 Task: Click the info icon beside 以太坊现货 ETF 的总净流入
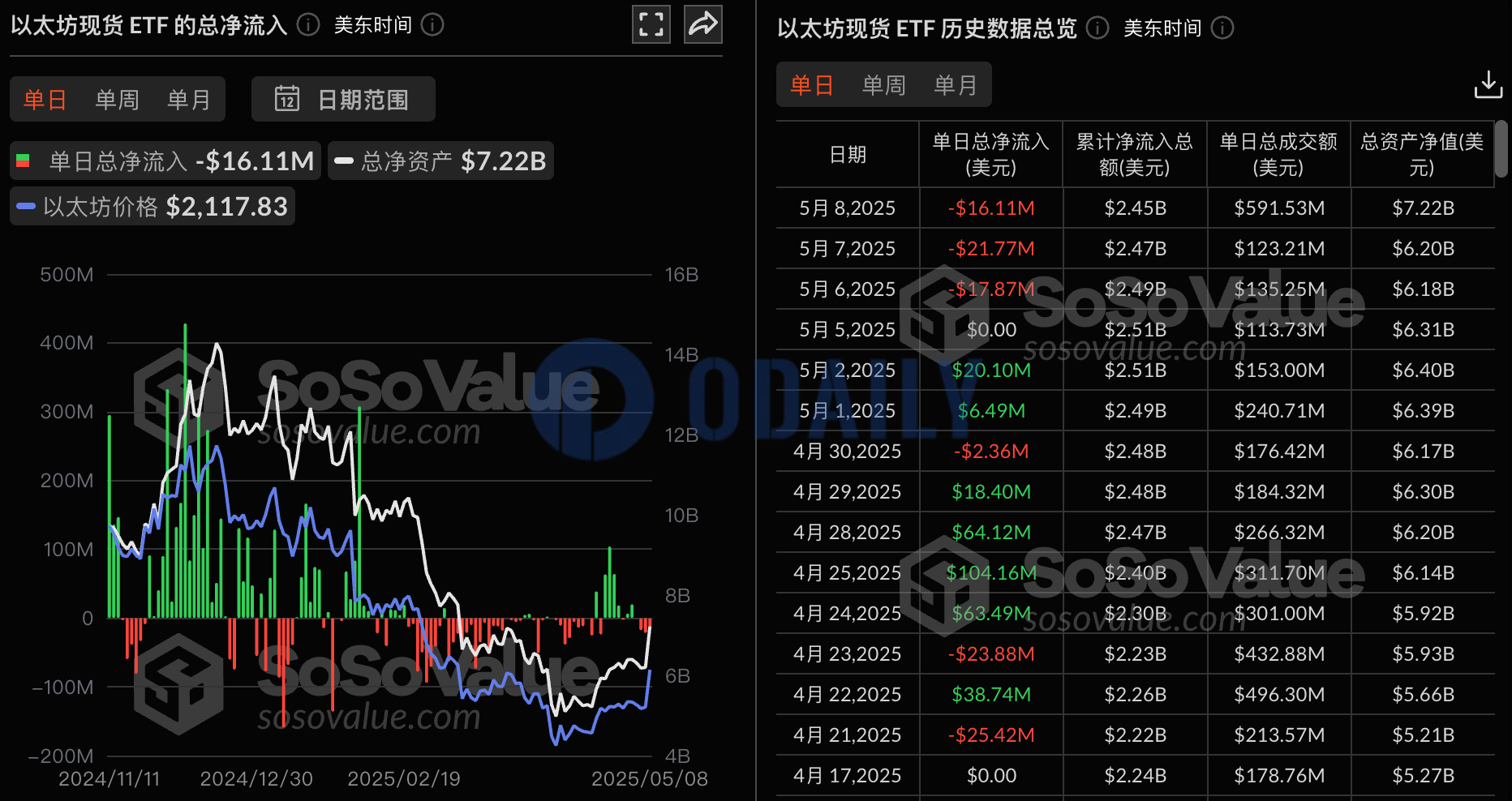coord(308,25)
